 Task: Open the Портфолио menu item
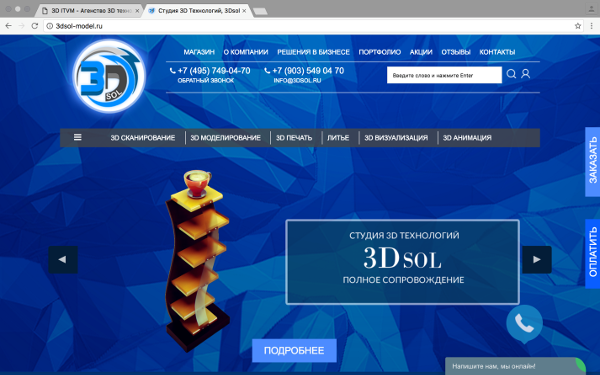pyautogui.click(x=380, y=52)
